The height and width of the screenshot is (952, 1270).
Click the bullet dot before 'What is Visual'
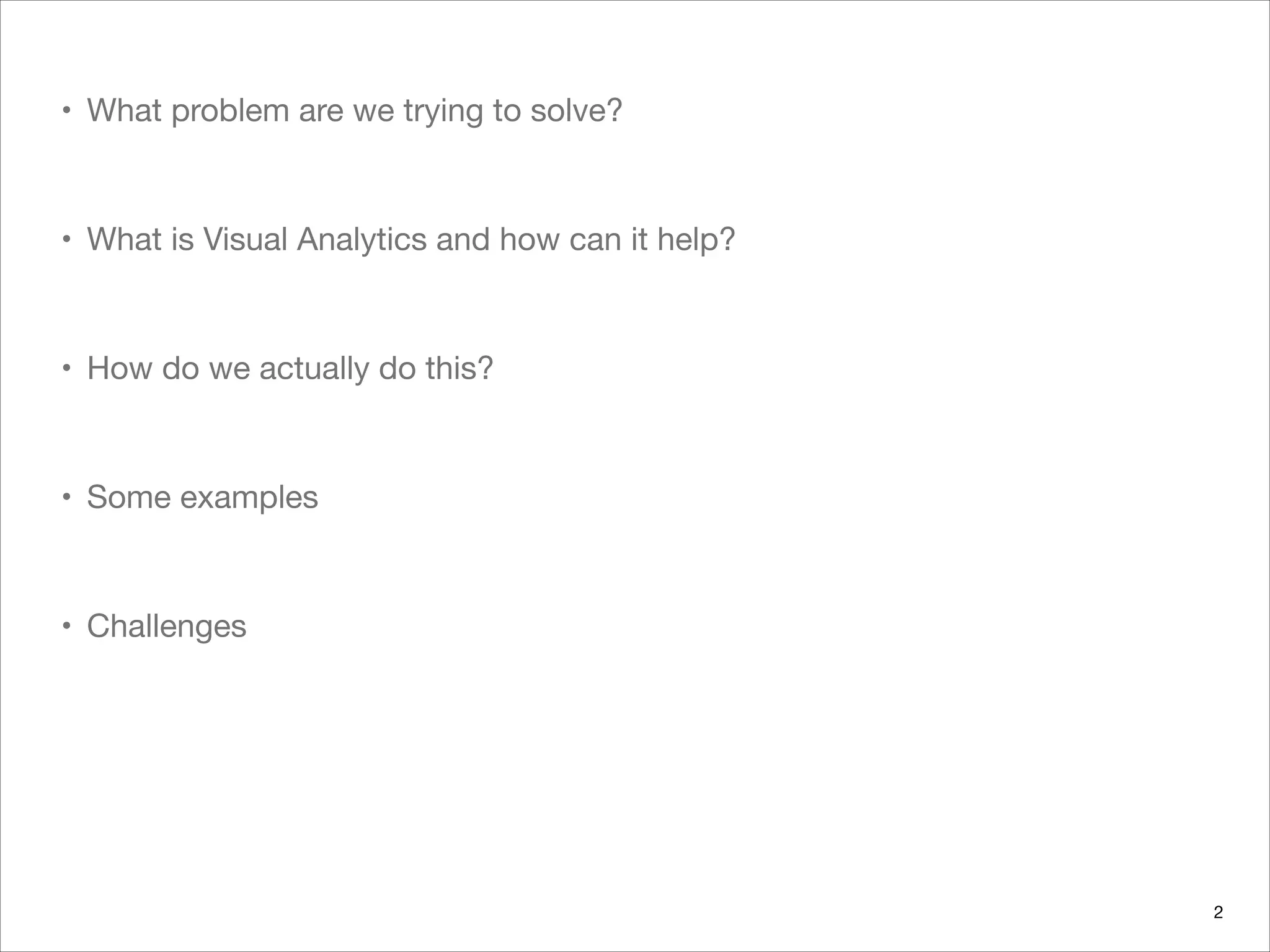(66, 240)
